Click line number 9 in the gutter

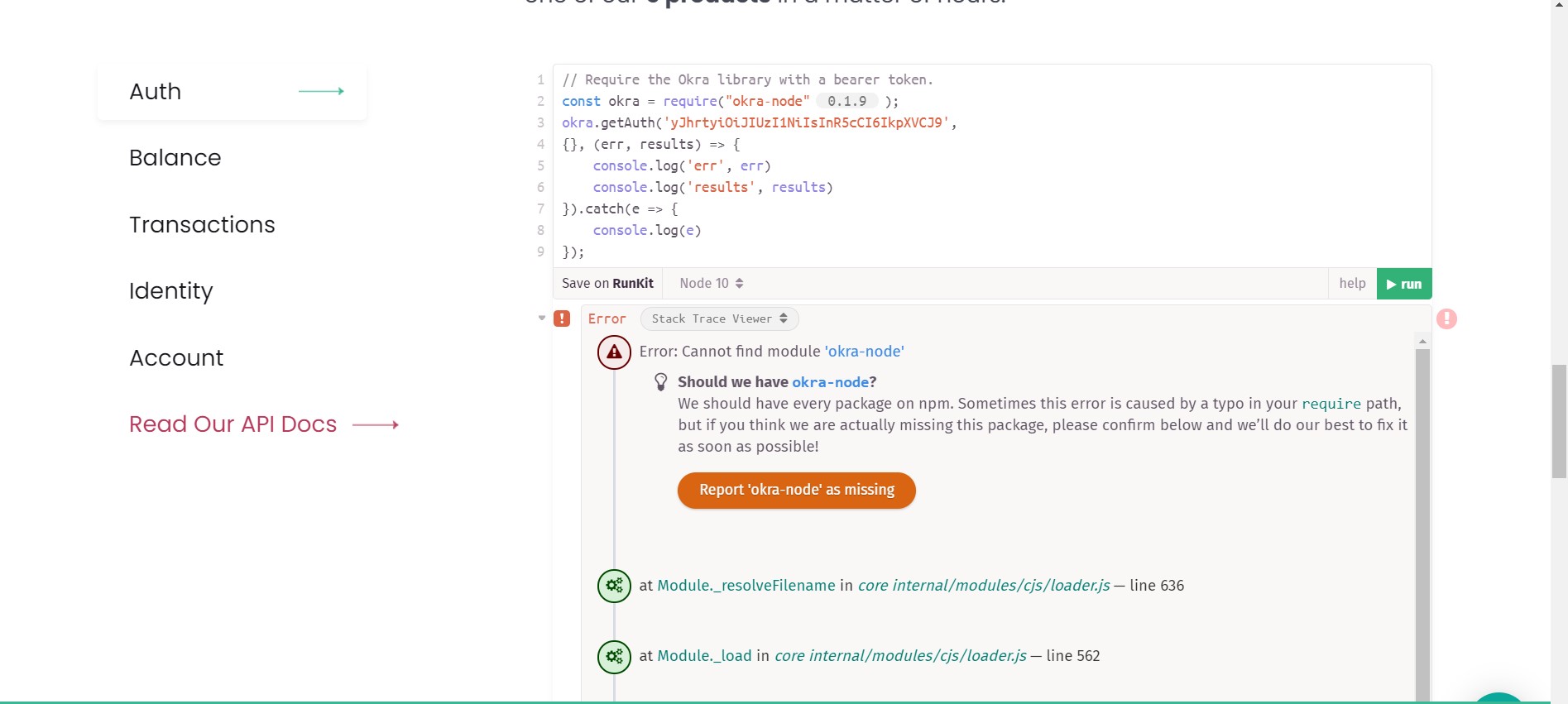540,251
